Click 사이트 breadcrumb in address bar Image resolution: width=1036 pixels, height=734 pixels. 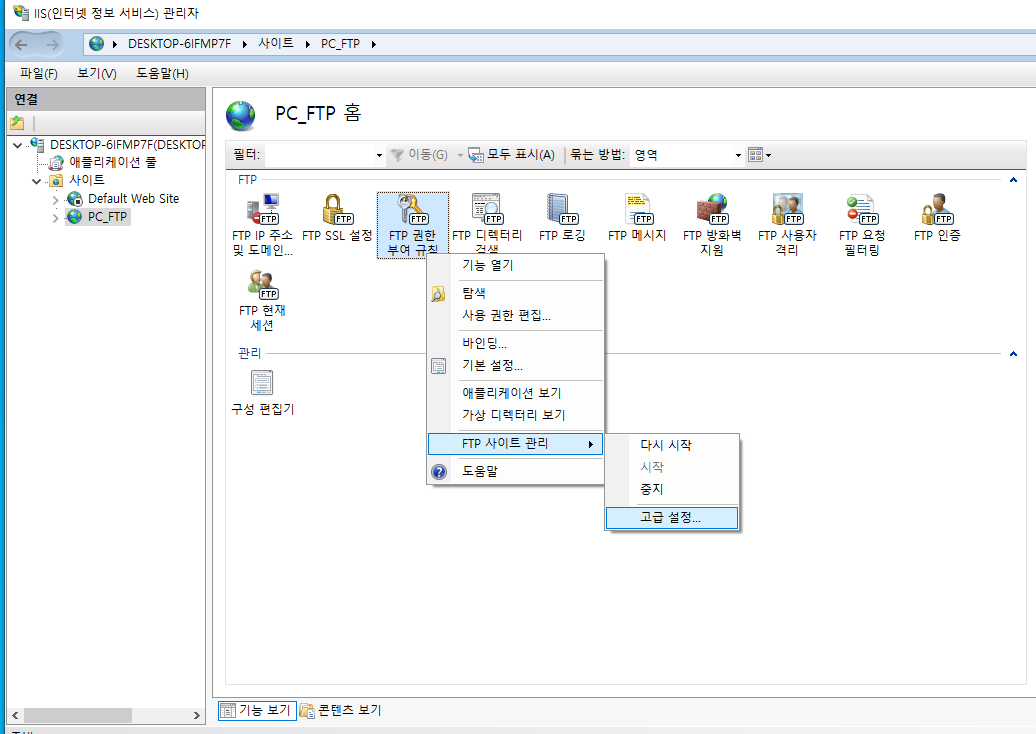click(276, 44)
